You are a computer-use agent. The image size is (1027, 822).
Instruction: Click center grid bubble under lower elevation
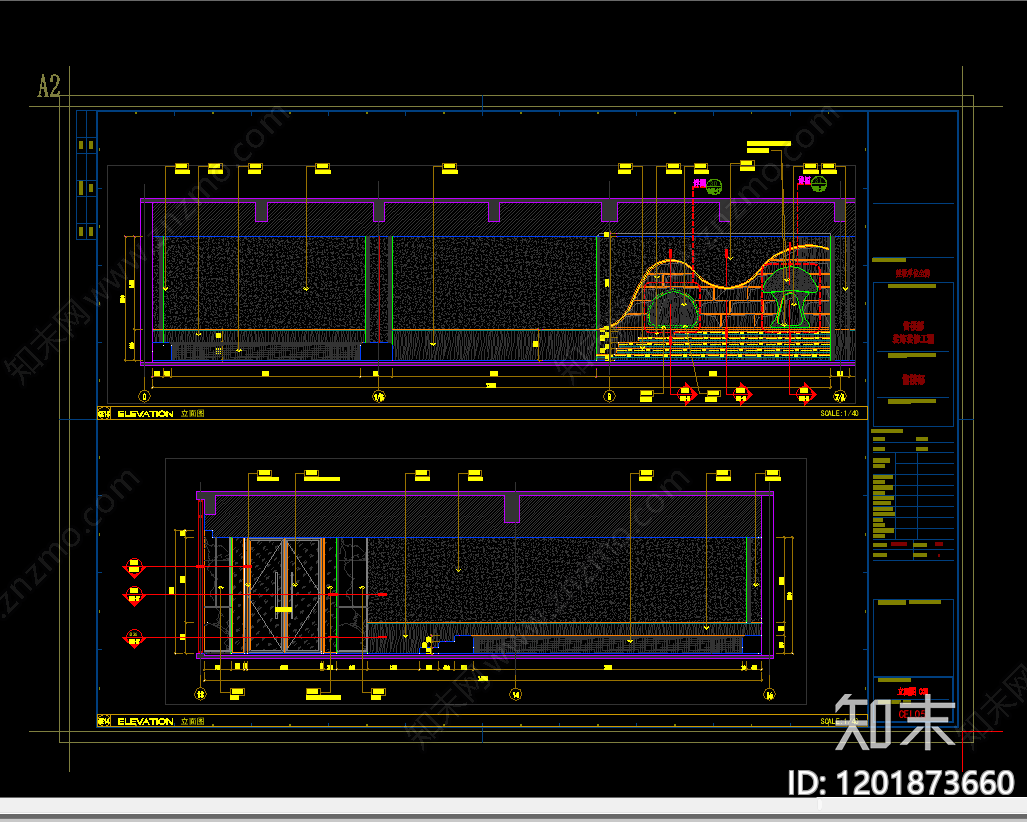tap(515, 694)
